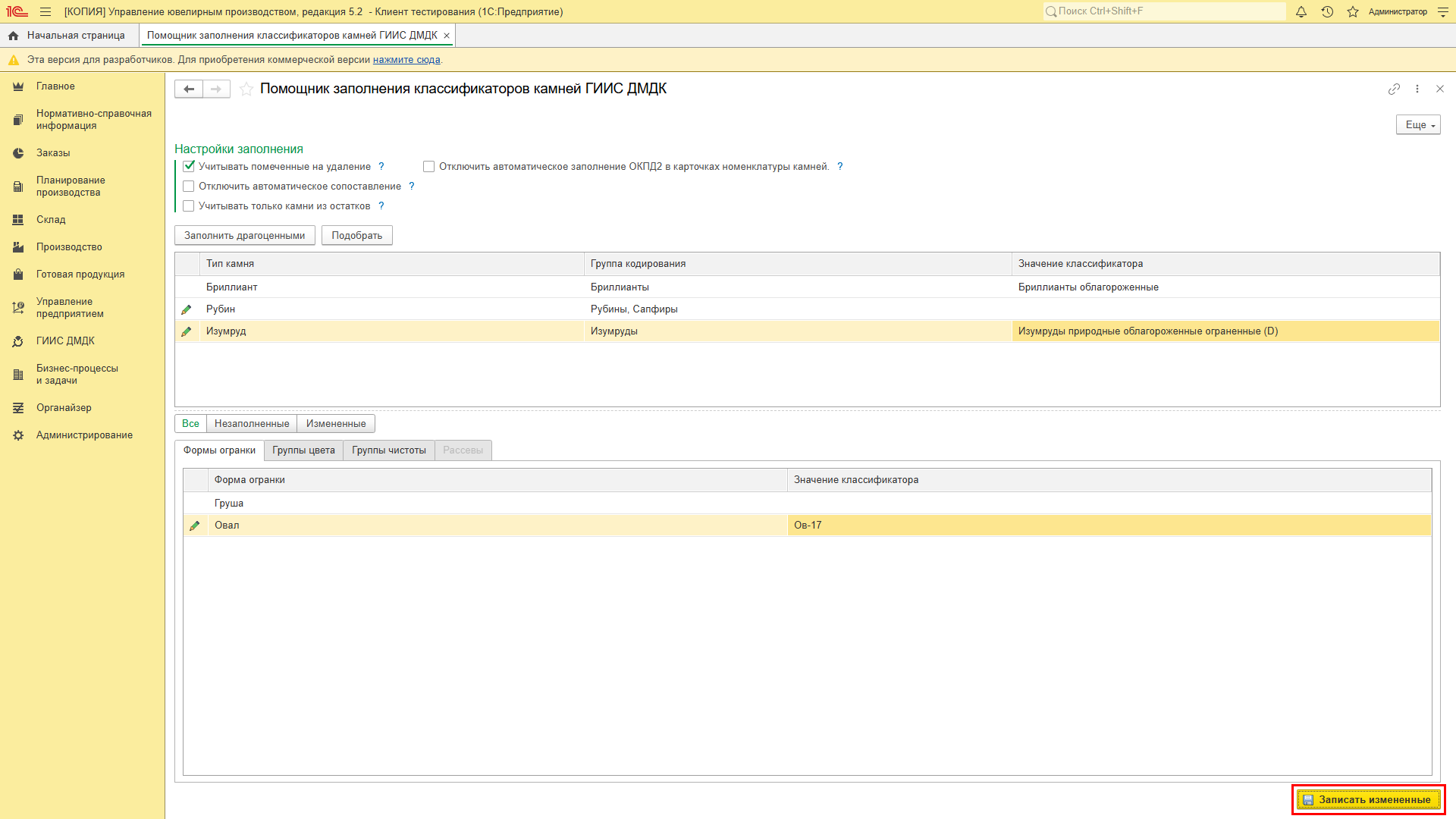1456x819 pixels.
Task: Copy link to this form icon
Action: (1394, 89)
